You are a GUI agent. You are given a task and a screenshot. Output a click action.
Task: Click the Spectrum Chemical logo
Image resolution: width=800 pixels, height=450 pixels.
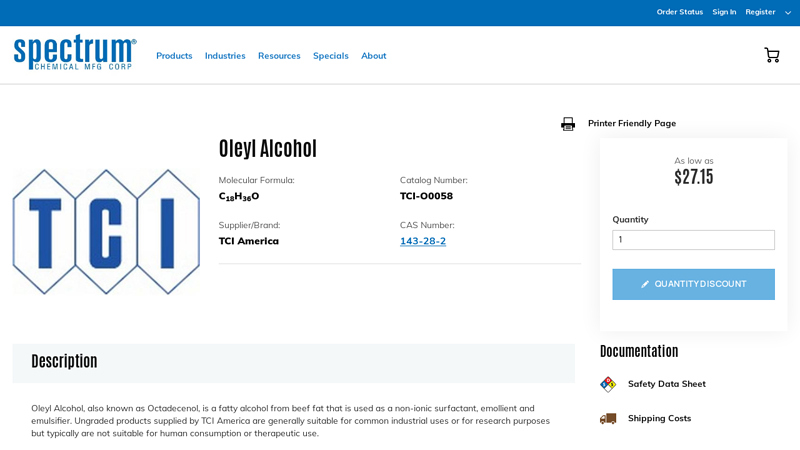pyautogui.click(x=75, y=53)
